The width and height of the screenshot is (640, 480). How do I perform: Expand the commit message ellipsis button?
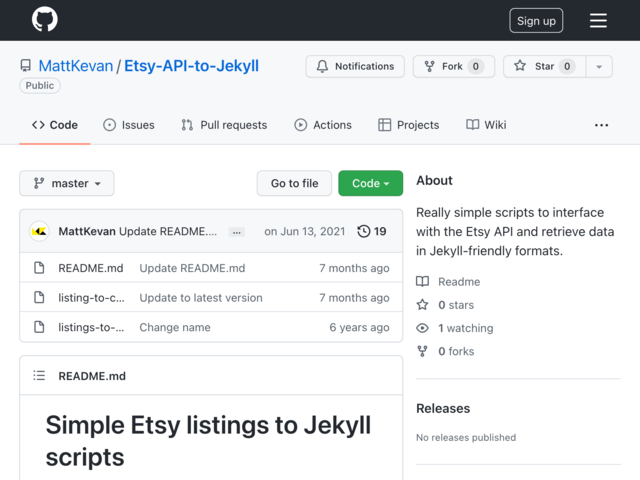[237, 232]
